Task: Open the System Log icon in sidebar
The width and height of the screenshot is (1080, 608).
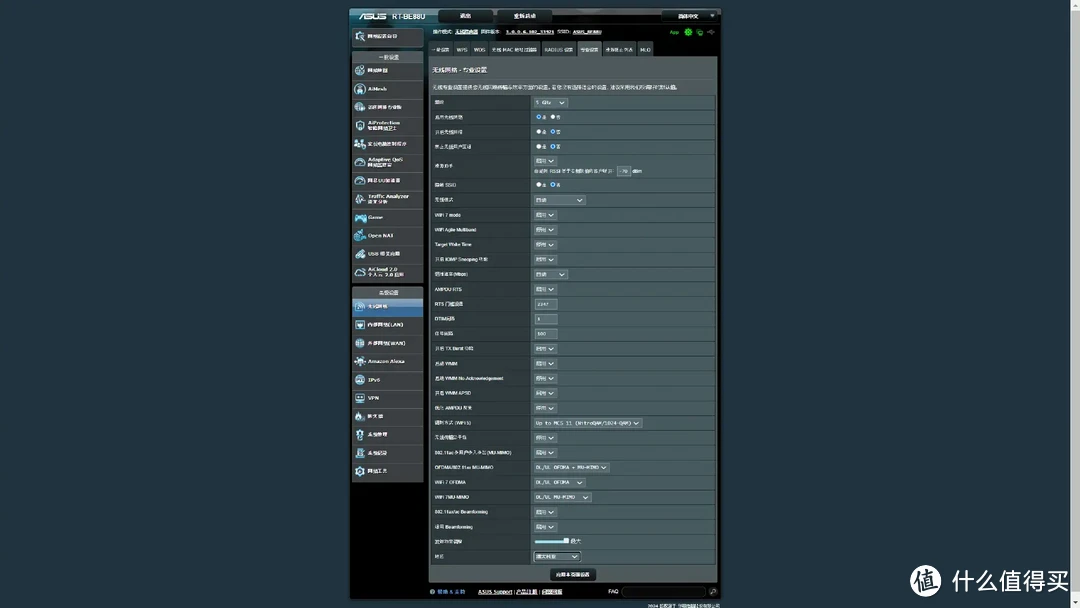Action: click(x=360, y=453)
